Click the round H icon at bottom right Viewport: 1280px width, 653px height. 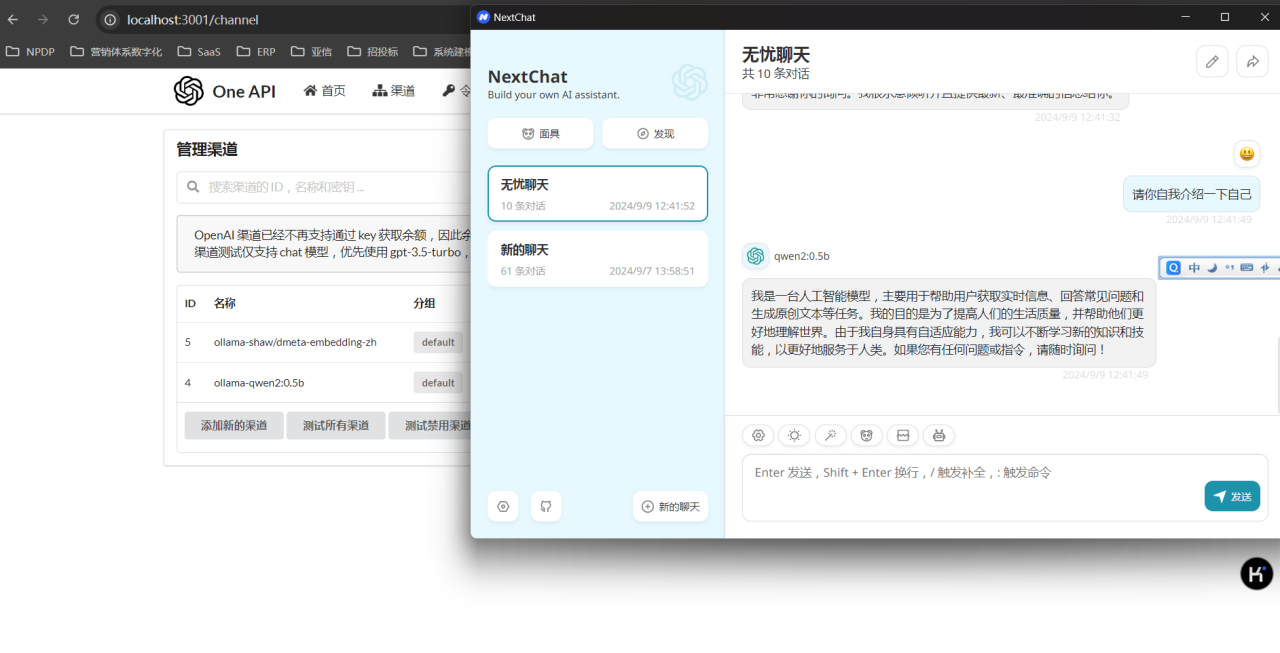coord(1256,573)
